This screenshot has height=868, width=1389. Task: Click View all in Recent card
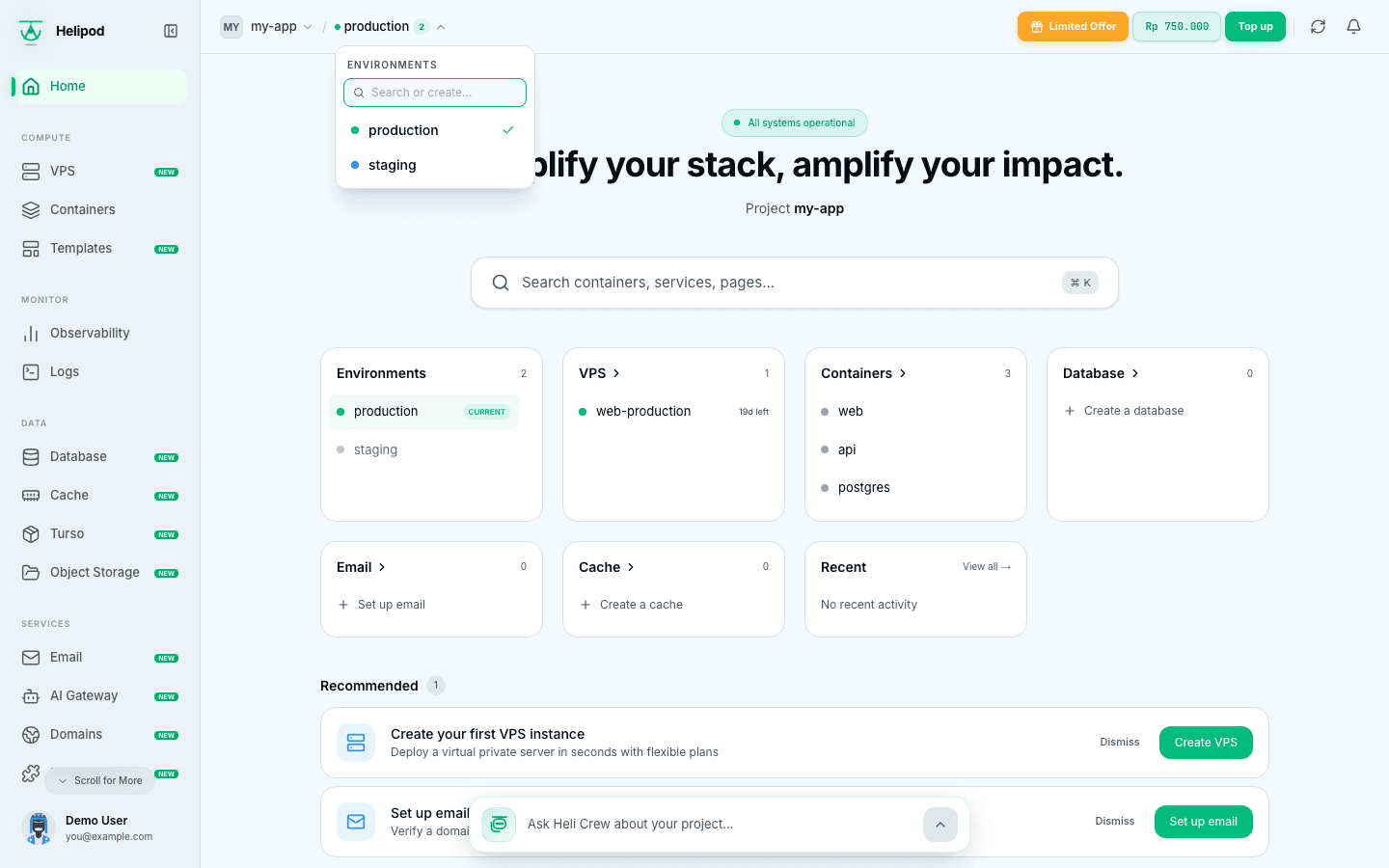pos(987,567)
